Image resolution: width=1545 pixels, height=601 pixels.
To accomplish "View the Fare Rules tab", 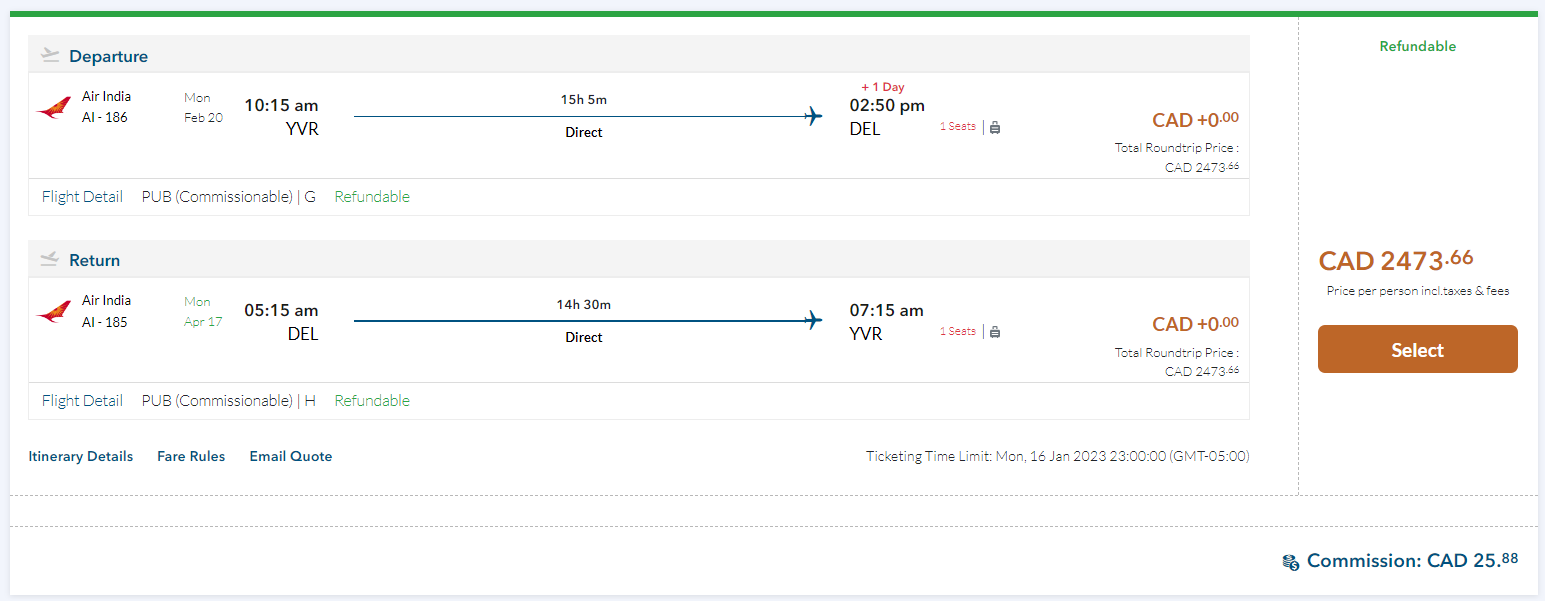I will (x=191, y=457).
